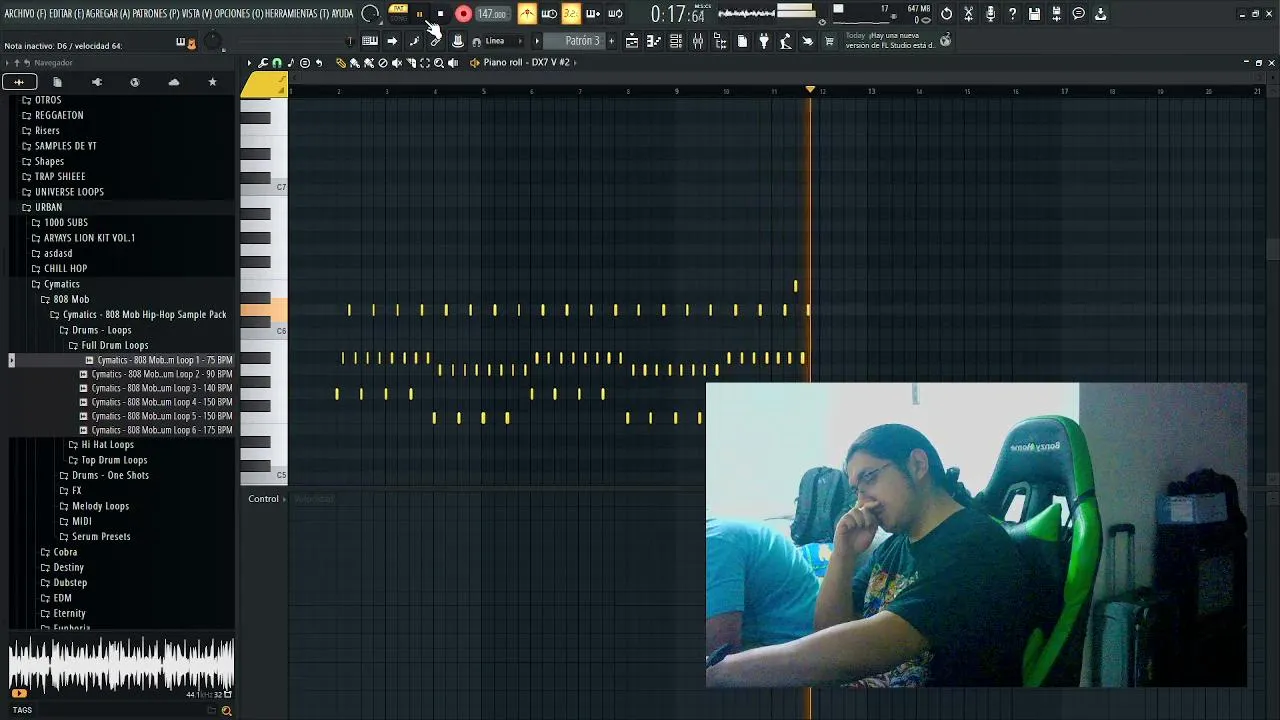This screenshot has width=1280, height=720.
Task: Open the EDITAR menu
Action: coord(67,14)
